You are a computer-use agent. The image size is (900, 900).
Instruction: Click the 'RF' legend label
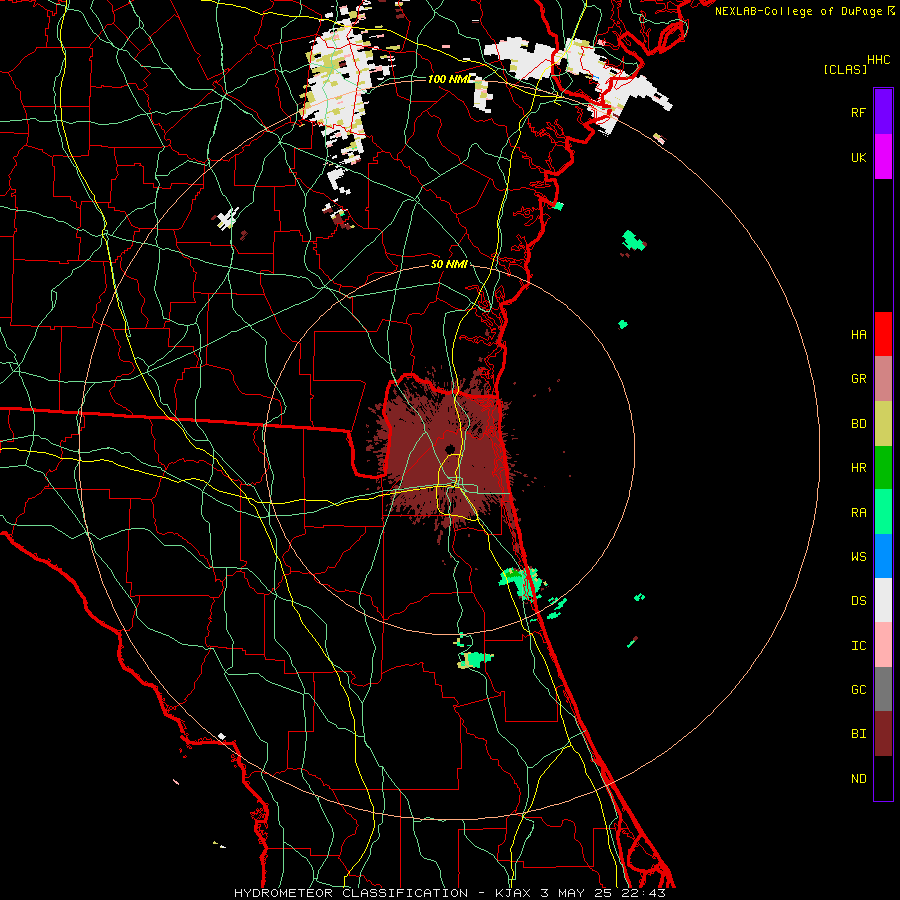[858, 113]
